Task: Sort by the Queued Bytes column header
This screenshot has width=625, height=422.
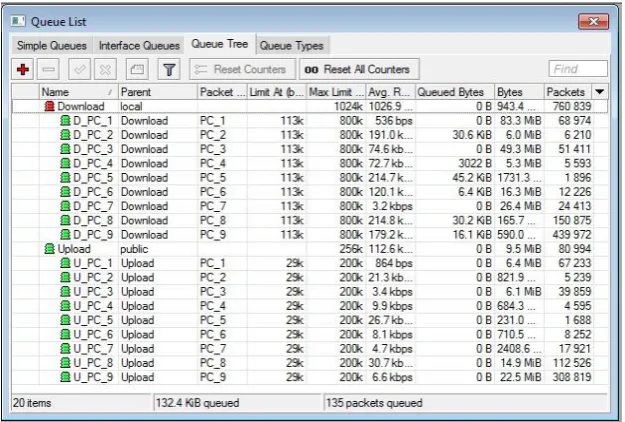Action: 455,92
